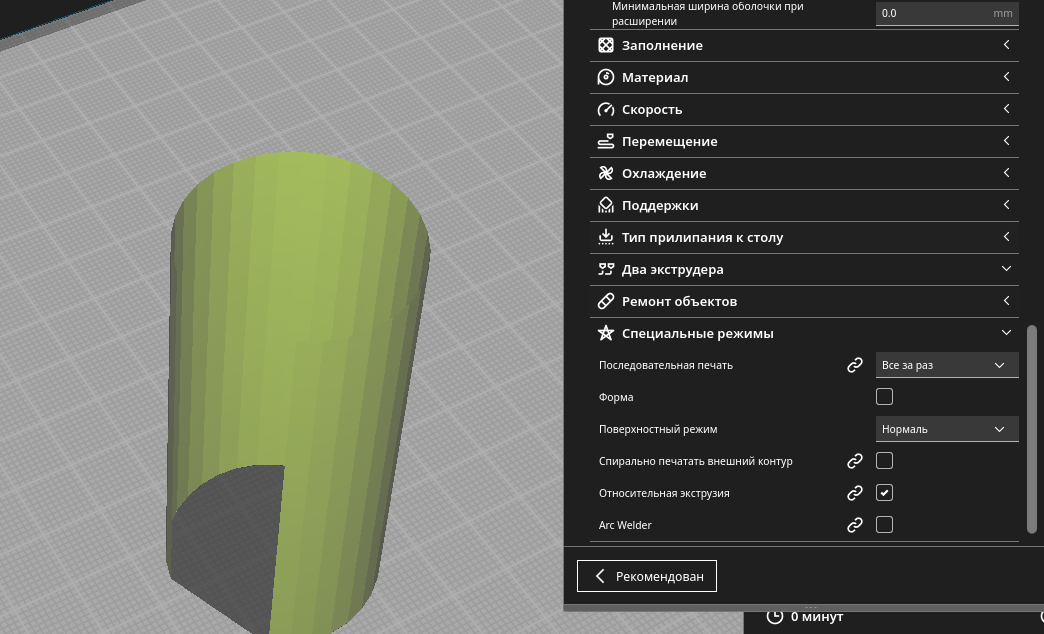Click the settings panel vertical scrollbar
Image resolution: width=1044 pixels, height=634 pixels.
click(x=1032, y=428)
